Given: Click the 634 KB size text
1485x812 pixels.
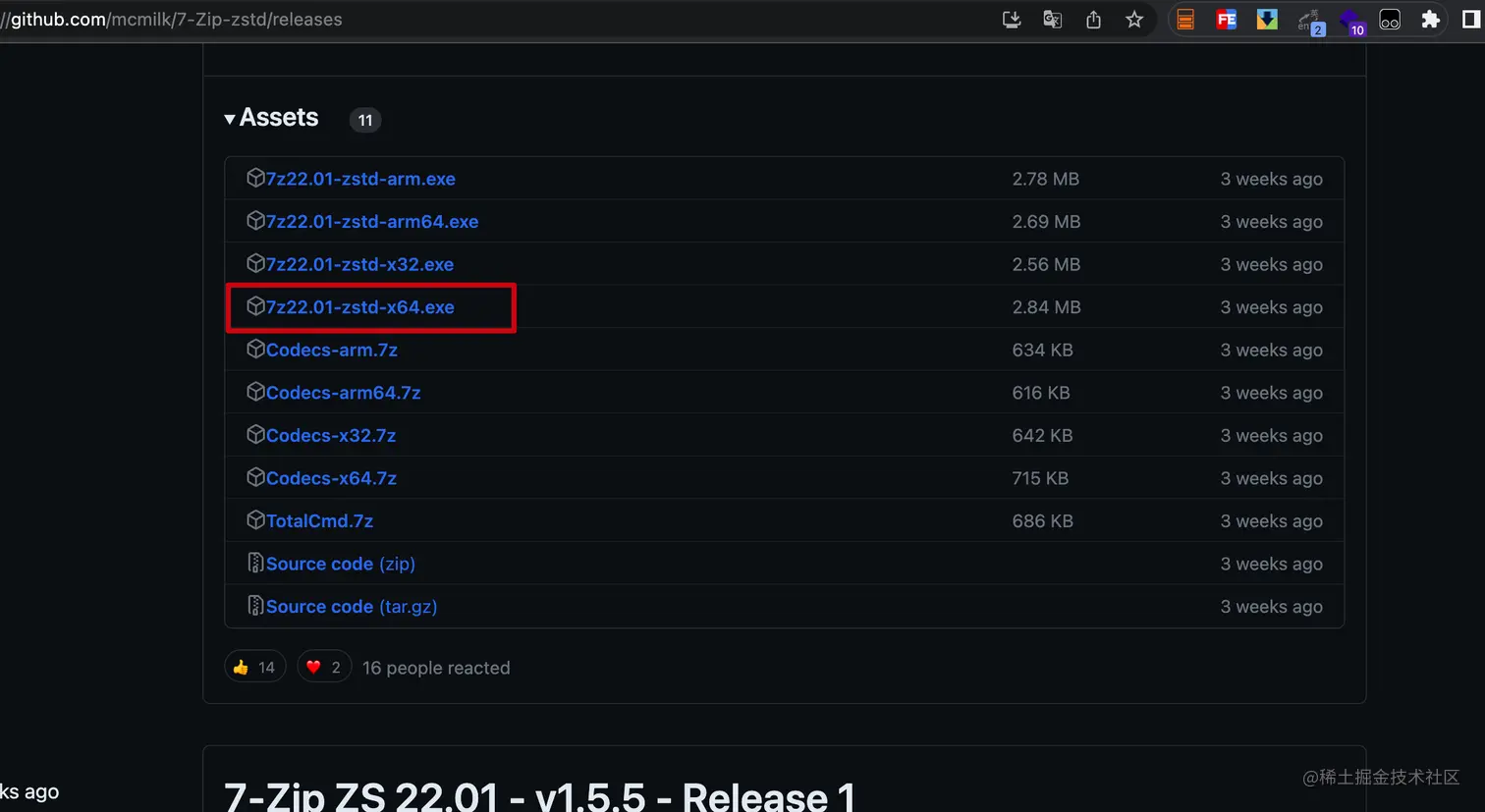Looking at the screenshot, I should [x=1043, y=350].
